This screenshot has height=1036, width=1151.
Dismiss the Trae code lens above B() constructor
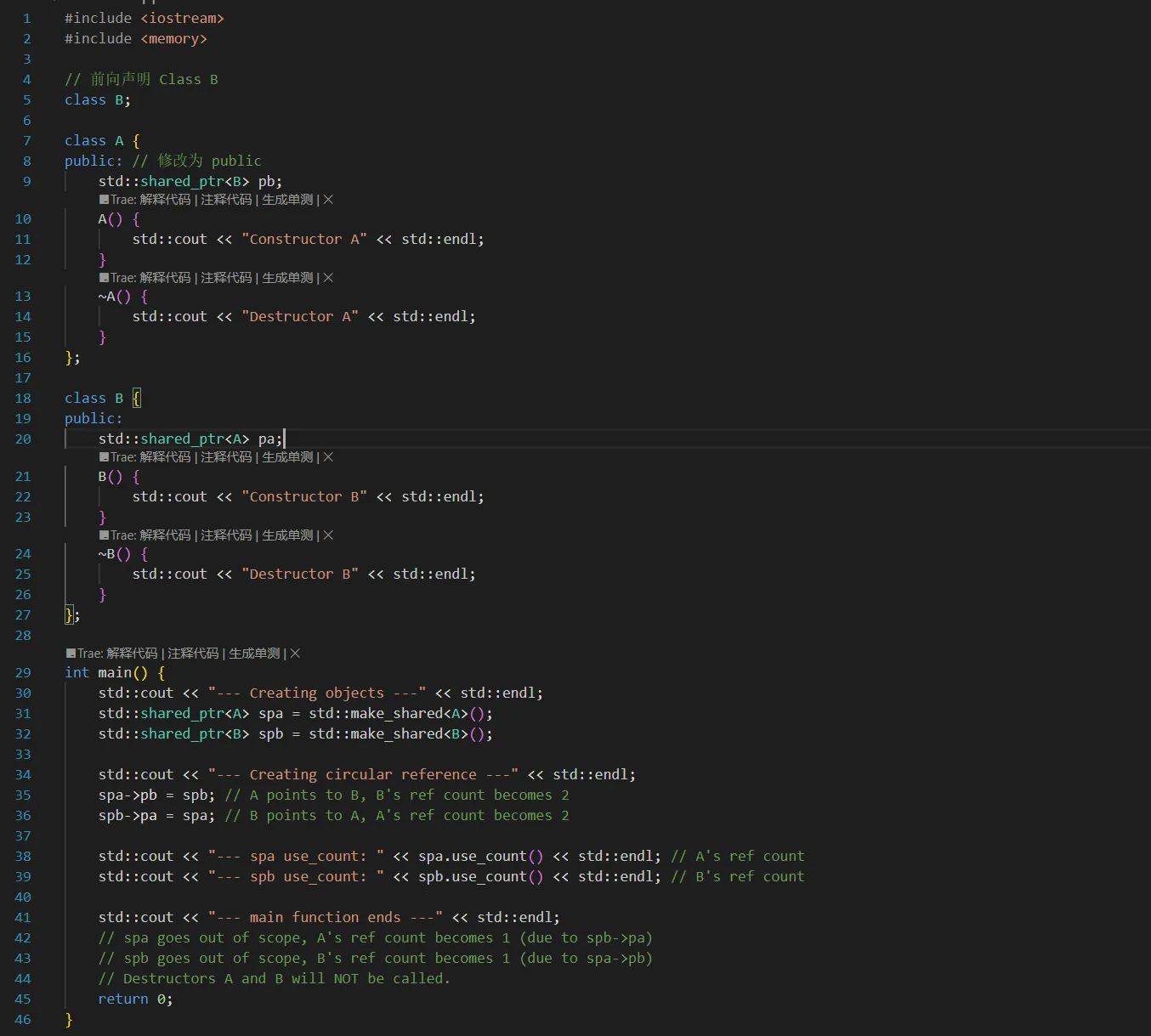point(328,457)
